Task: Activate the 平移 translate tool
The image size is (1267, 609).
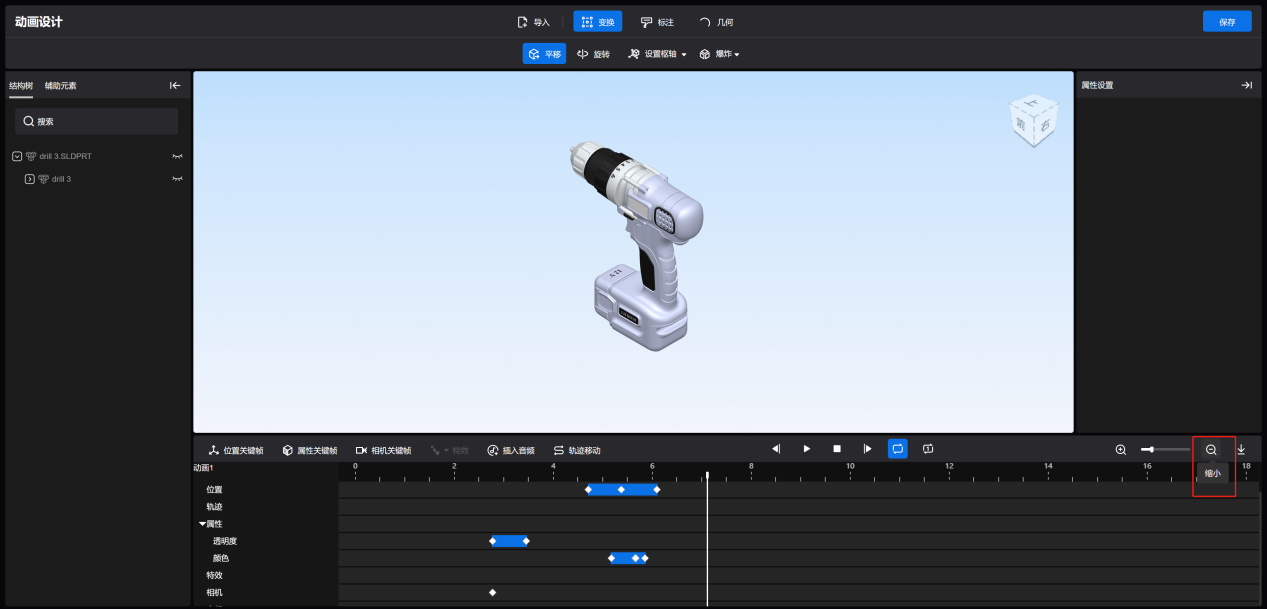Action: 544,54
